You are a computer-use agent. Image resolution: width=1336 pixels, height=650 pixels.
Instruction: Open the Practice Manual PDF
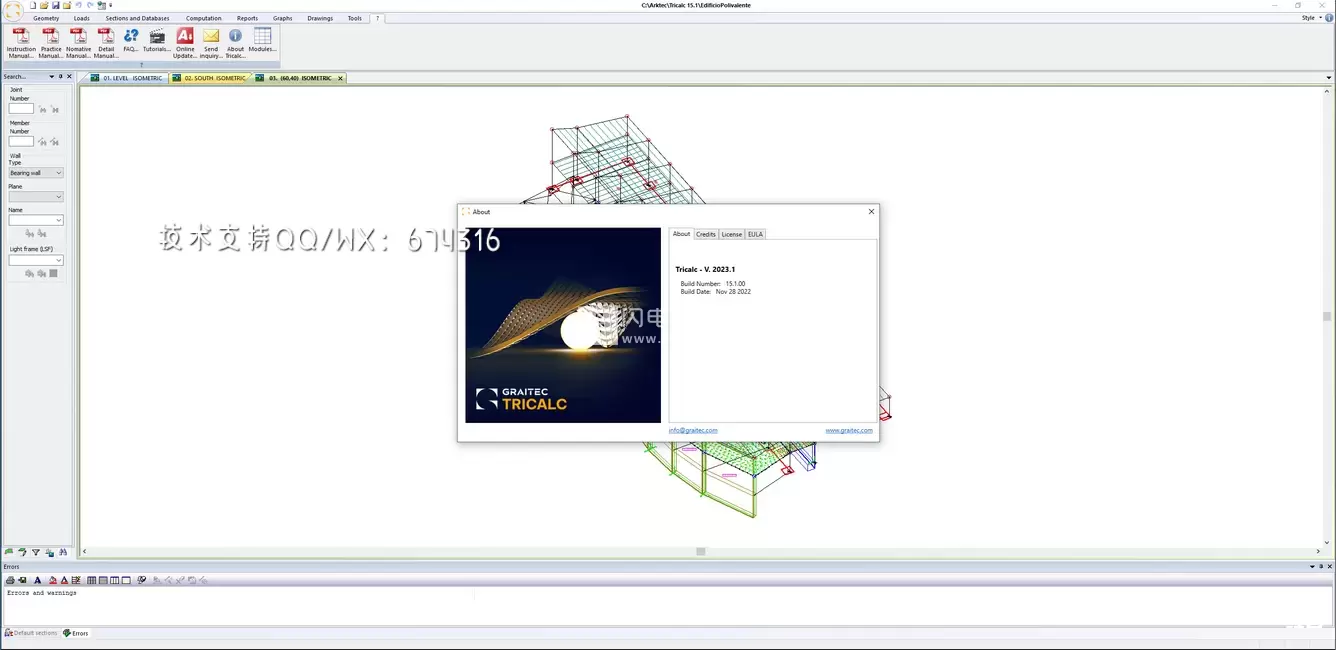coord(50,43)
